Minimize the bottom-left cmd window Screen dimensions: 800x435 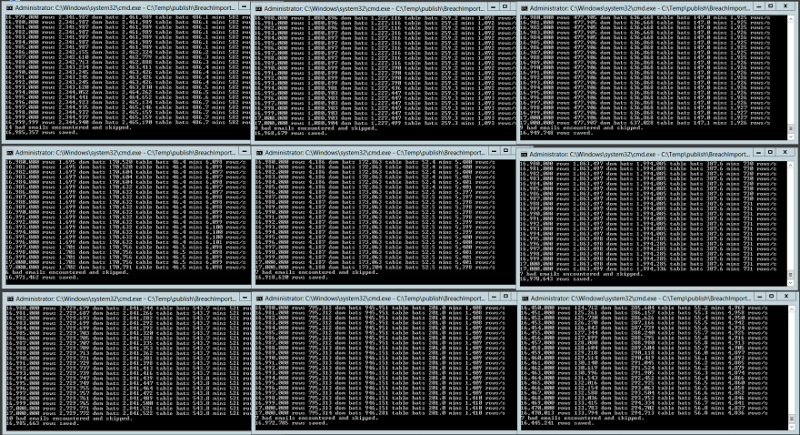click(x=244, y=297)
